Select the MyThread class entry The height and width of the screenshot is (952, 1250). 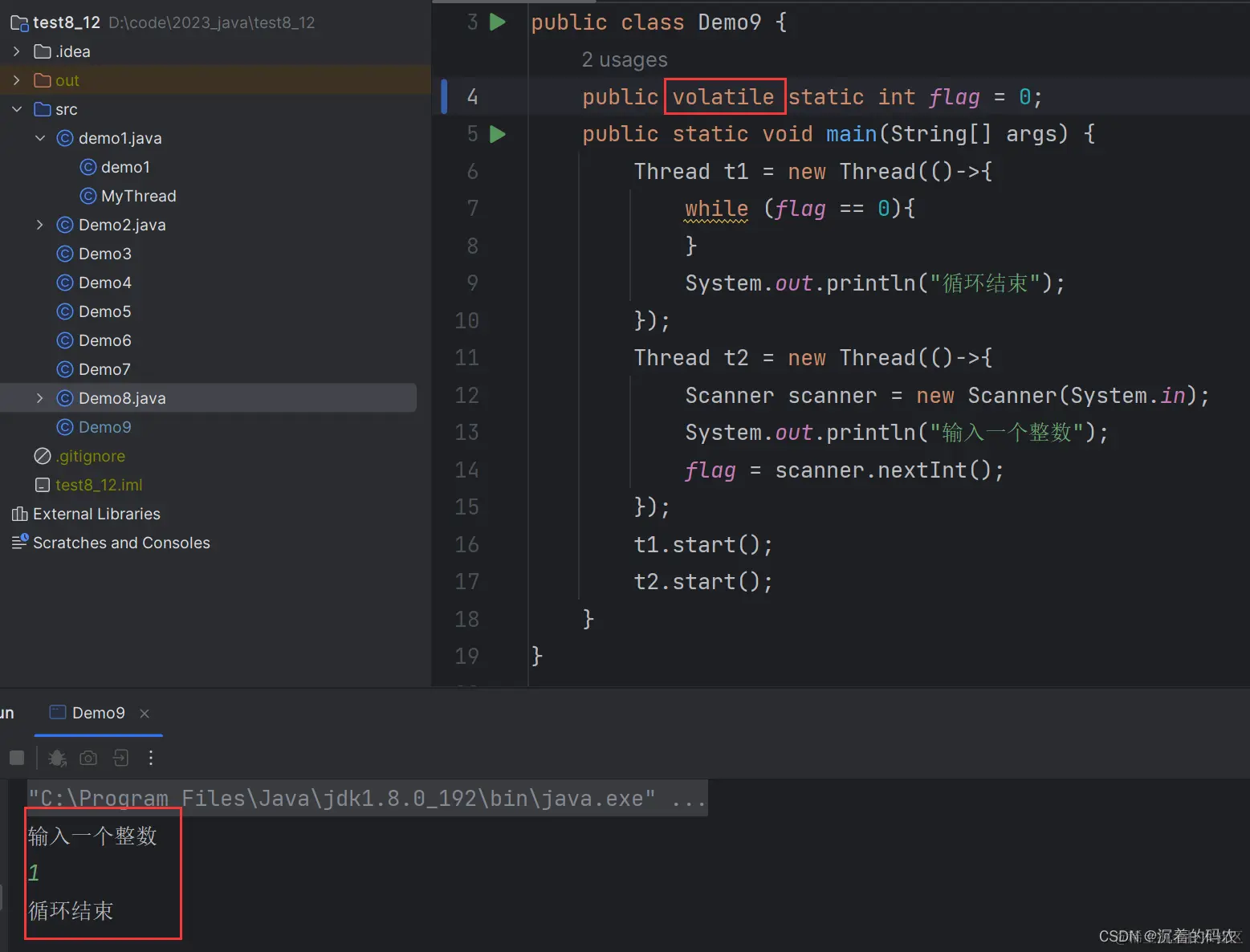click(x=138, y=196)
